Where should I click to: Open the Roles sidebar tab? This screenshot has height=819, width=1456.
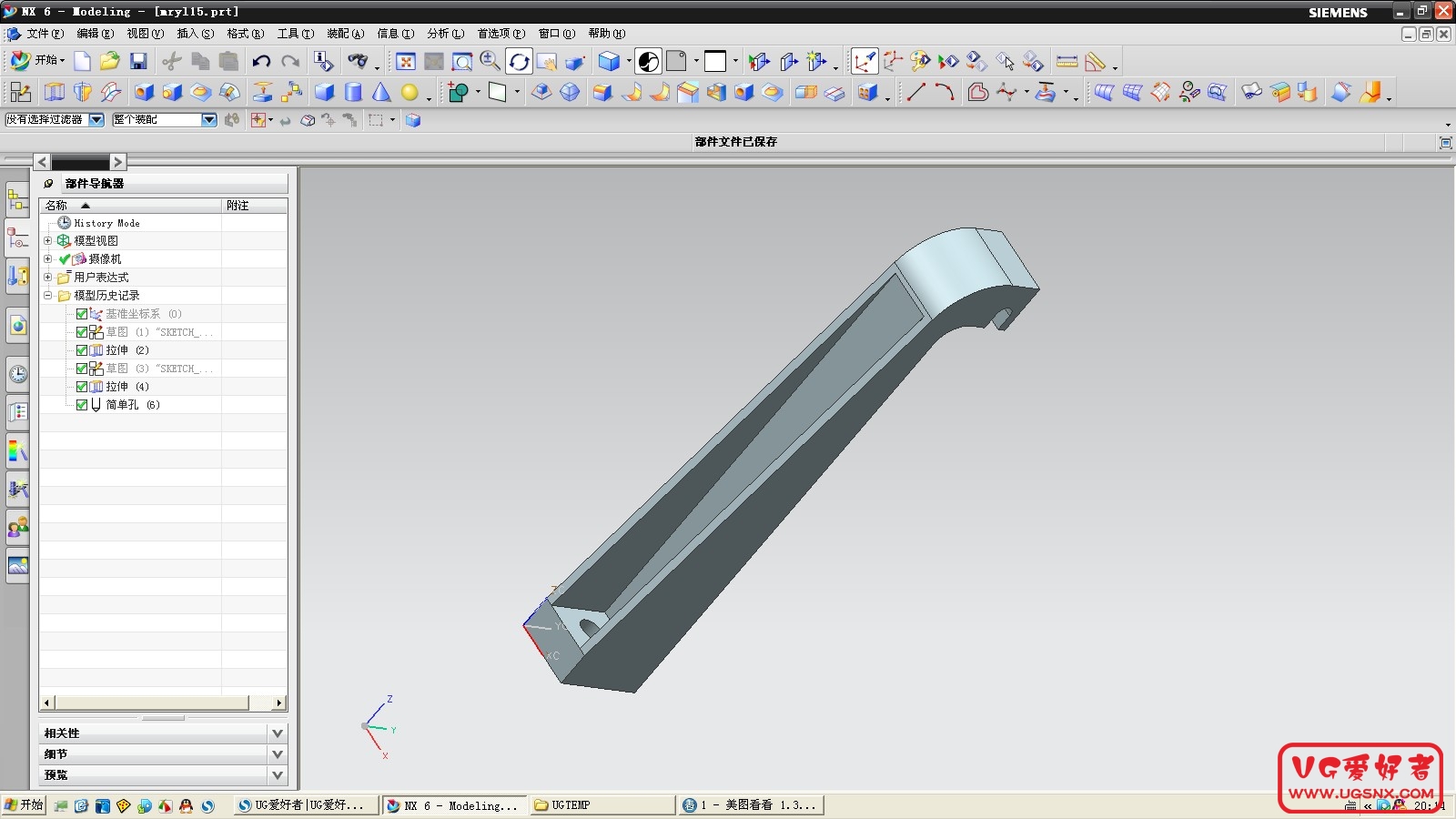coord(17,527)
